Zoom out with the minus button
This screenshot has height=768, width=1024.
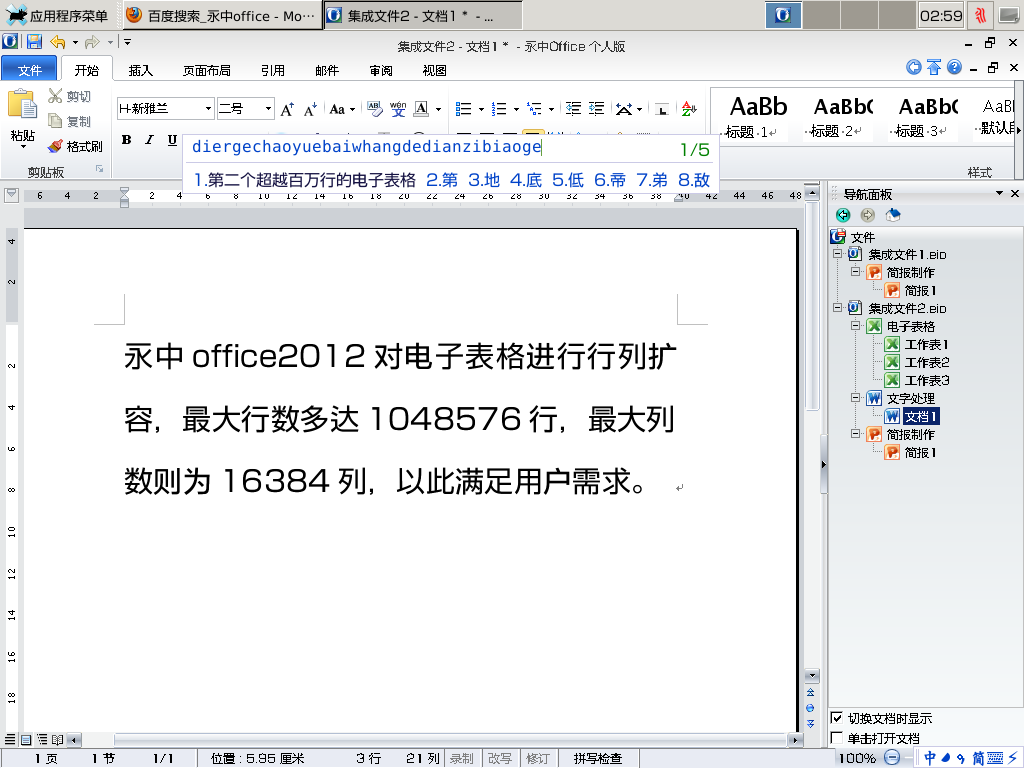pyautogui.click(x=892, y=758)
